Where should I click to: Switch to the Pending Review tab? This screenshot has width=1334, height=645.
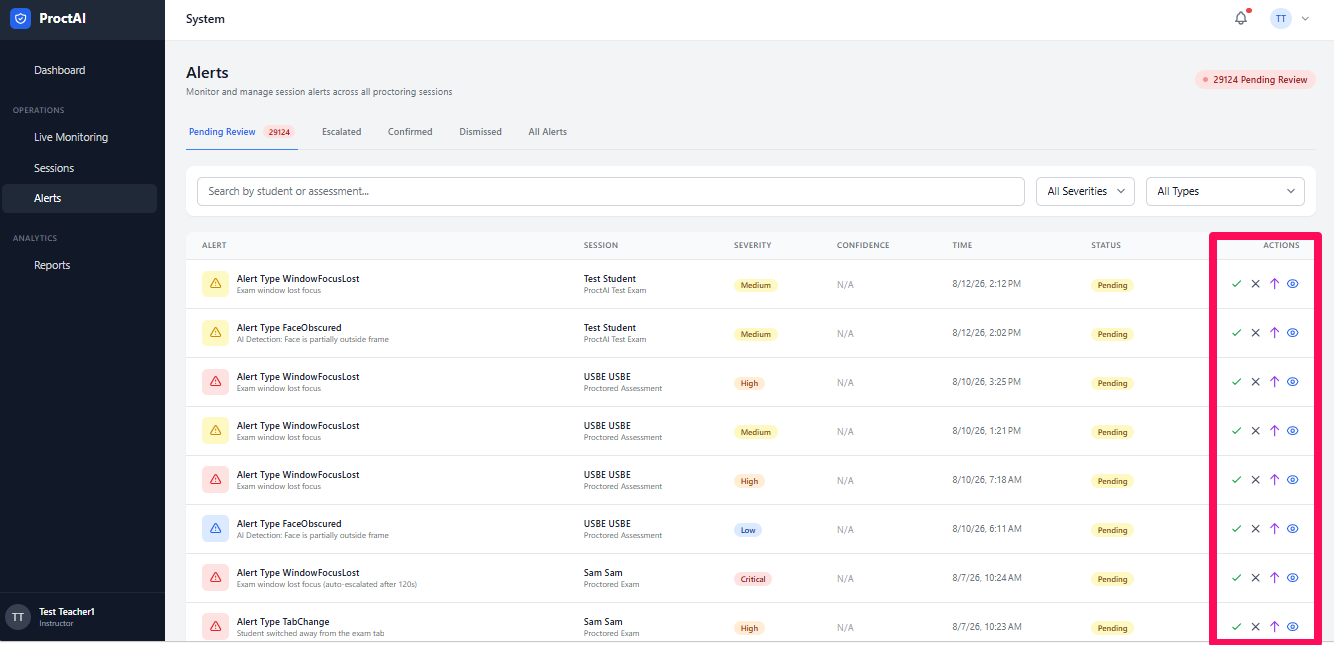(x=240, y=132)
